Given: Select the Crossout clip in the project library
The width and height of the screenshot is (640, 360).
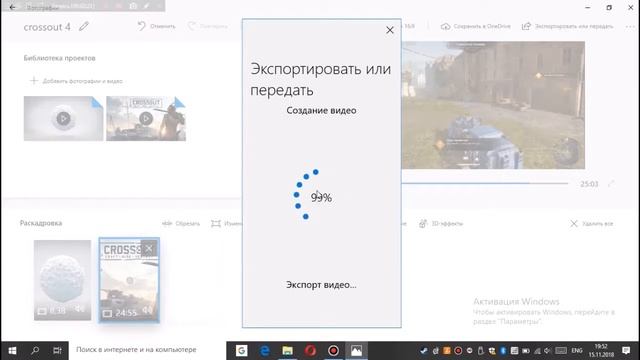Looking at the screenshot, I should [146, 118].
